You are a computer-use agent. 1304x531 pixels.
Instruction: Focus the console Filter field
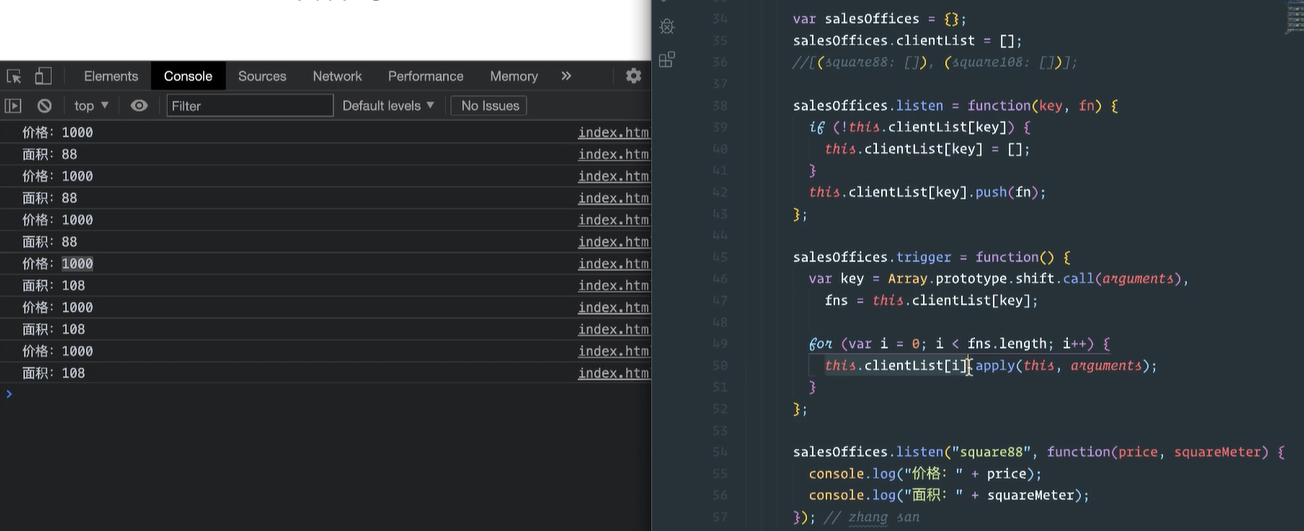coord(250,105)
